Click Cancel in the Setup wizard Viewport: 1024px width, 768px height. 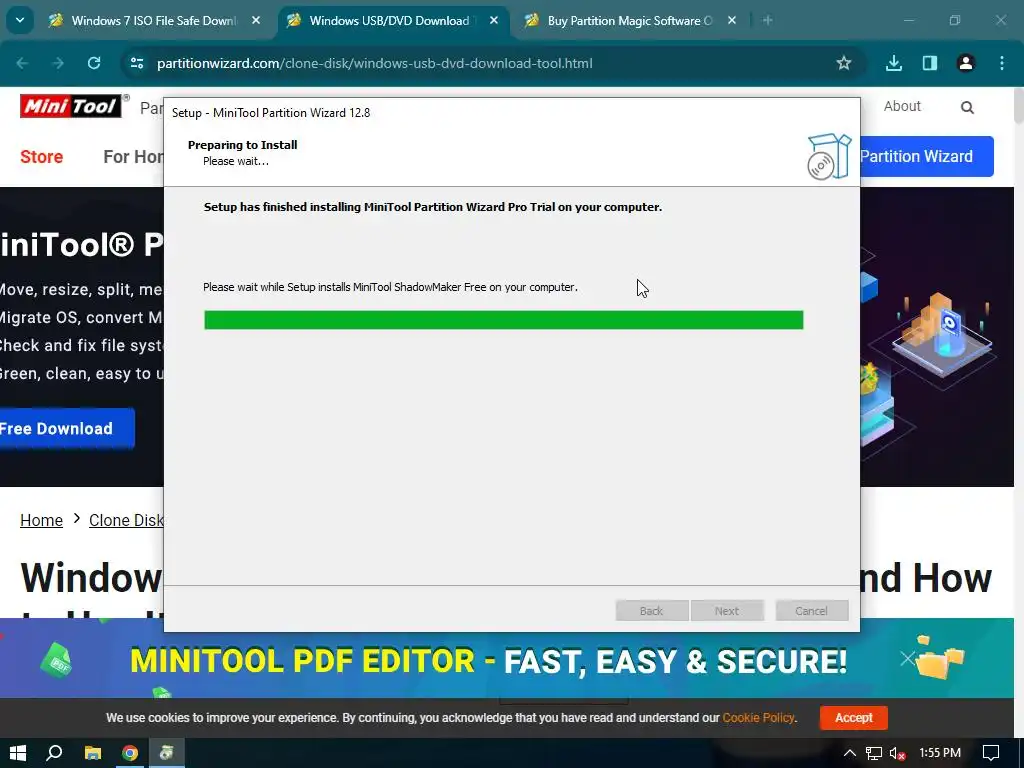[812, 611]
